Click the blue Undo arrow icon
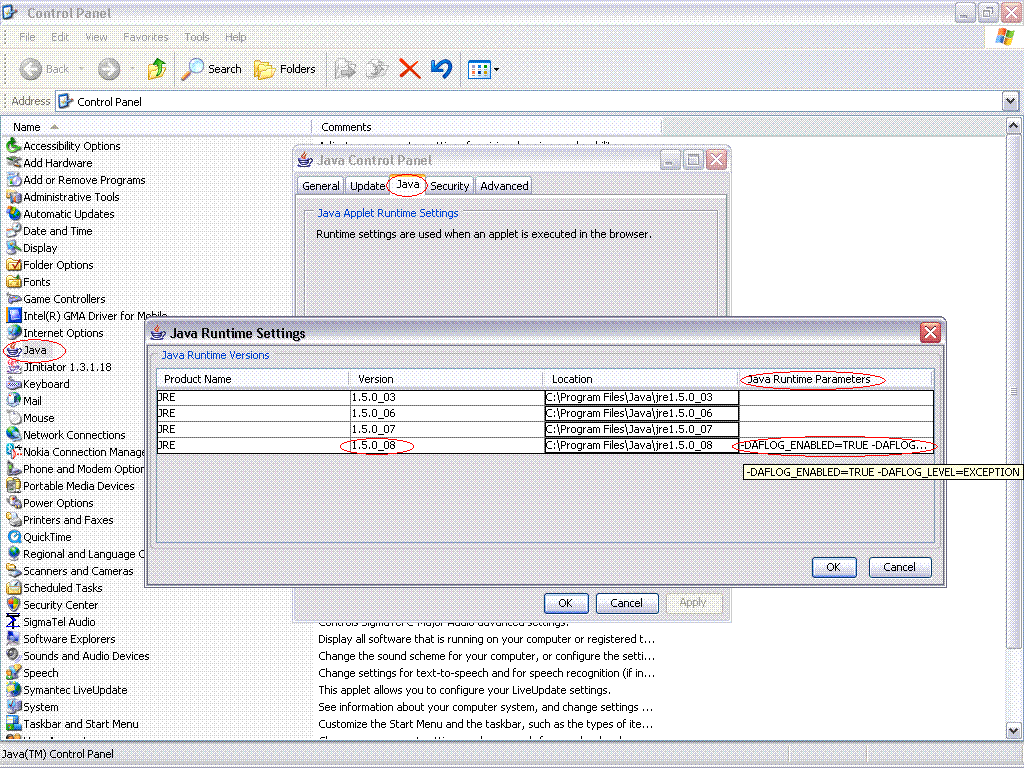 pyautogui.click(x=441, y=69)
